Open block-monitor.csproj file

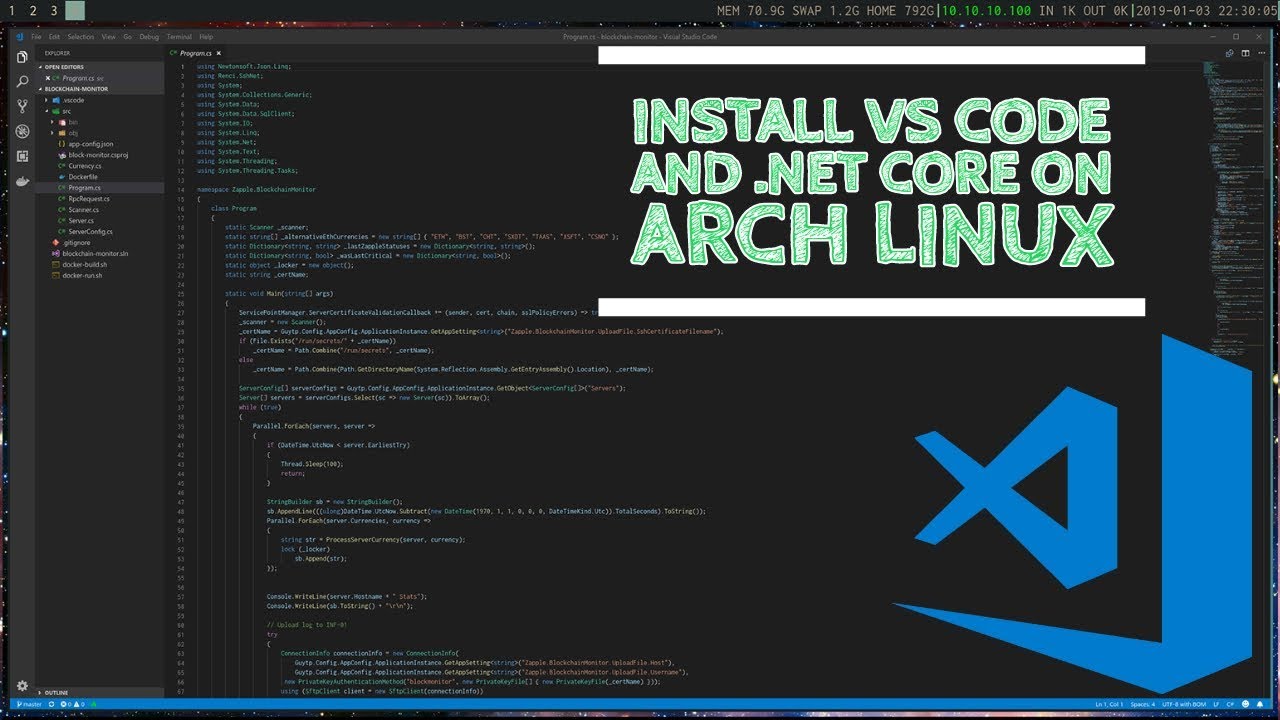pyautogui.click(x=98, y=155)
